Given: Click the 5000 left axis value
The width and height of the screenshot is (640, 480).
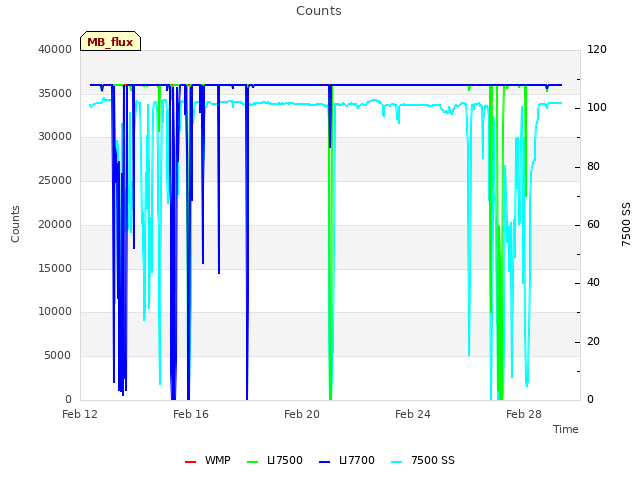Looking at the screenshot, I should [x=58, y=356].
